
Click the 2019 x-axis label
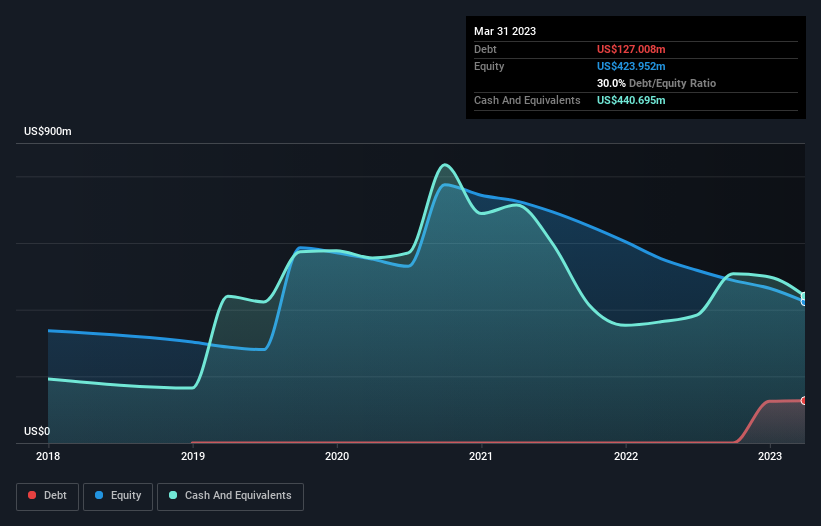pyautogui.click(x=193, y=456)
